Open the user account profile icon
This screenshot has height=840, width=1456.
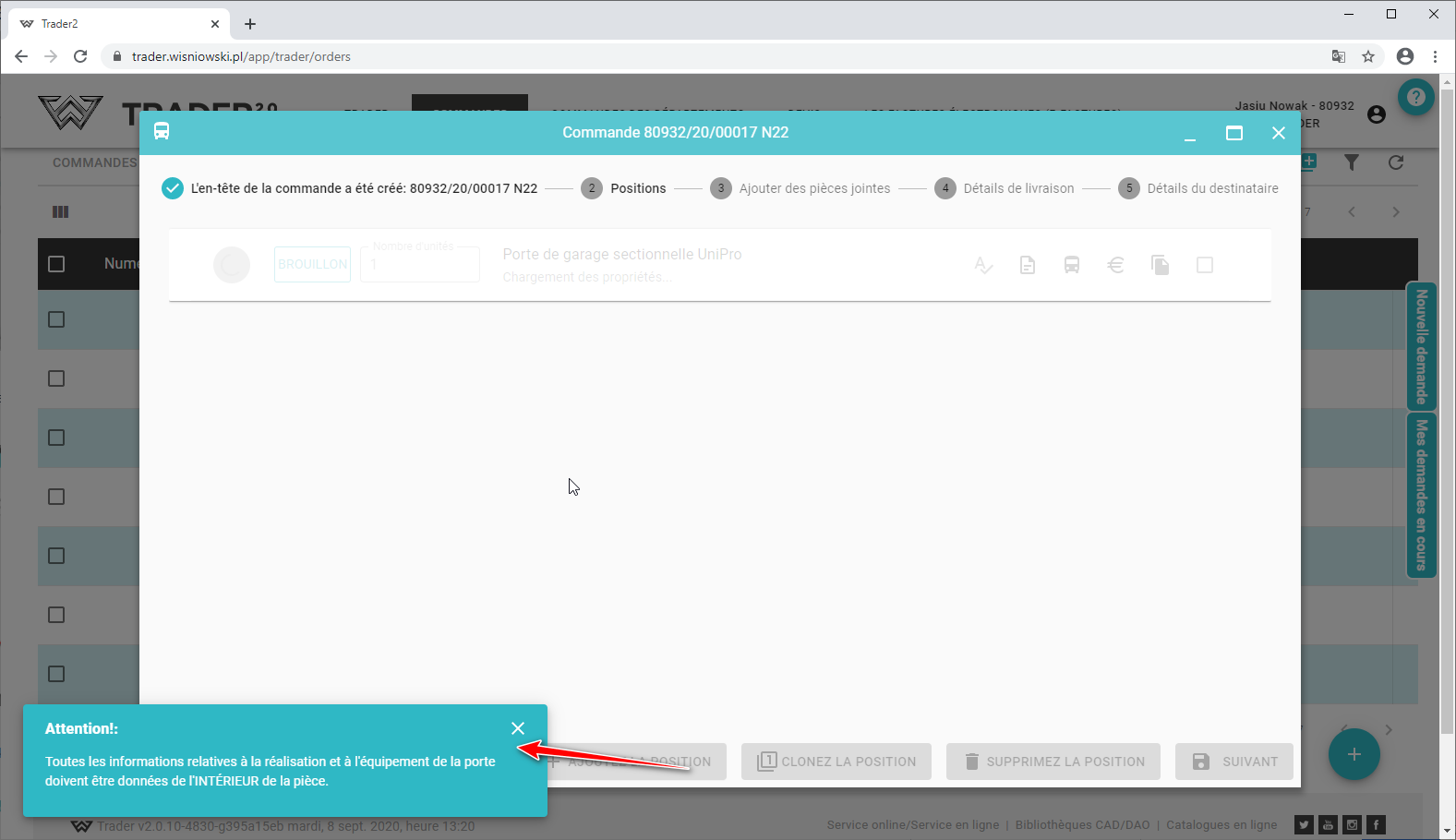click(x=1376, y=114)
